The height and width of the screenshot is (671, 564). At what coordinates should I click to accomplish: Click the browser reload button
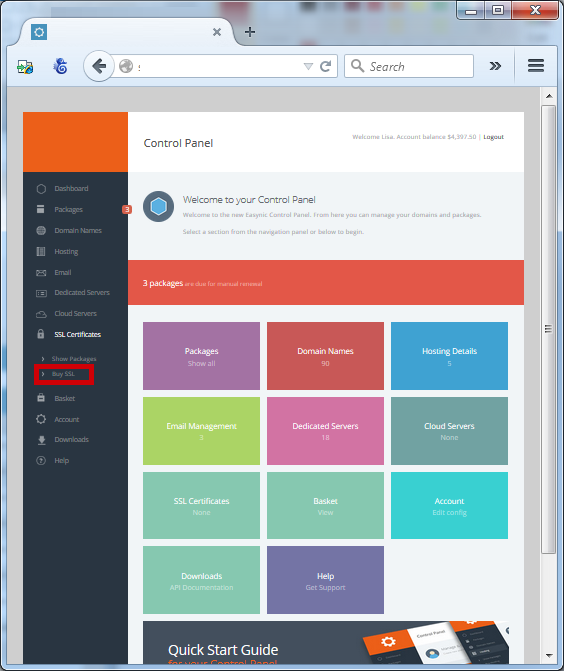click(326, 66)
